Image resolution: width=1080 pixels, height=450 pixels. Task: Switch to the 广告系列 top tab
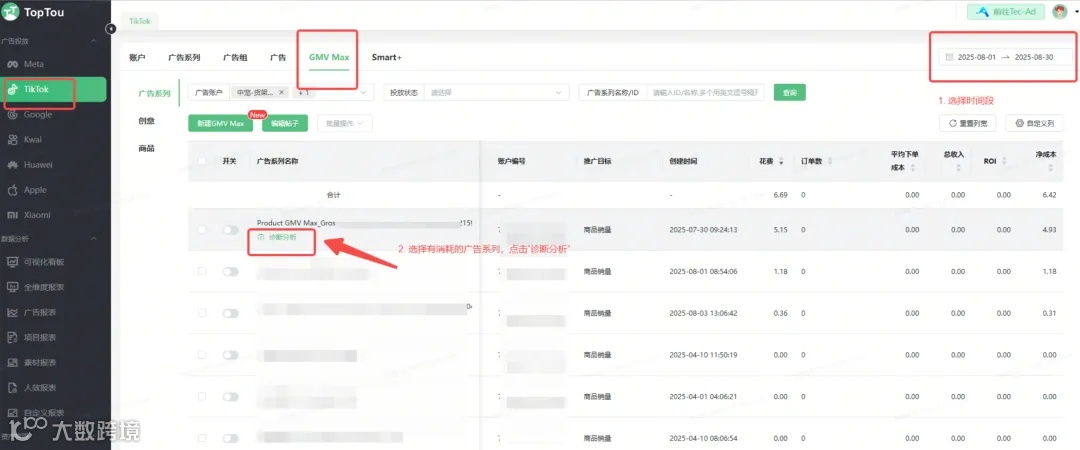(184, 57)
